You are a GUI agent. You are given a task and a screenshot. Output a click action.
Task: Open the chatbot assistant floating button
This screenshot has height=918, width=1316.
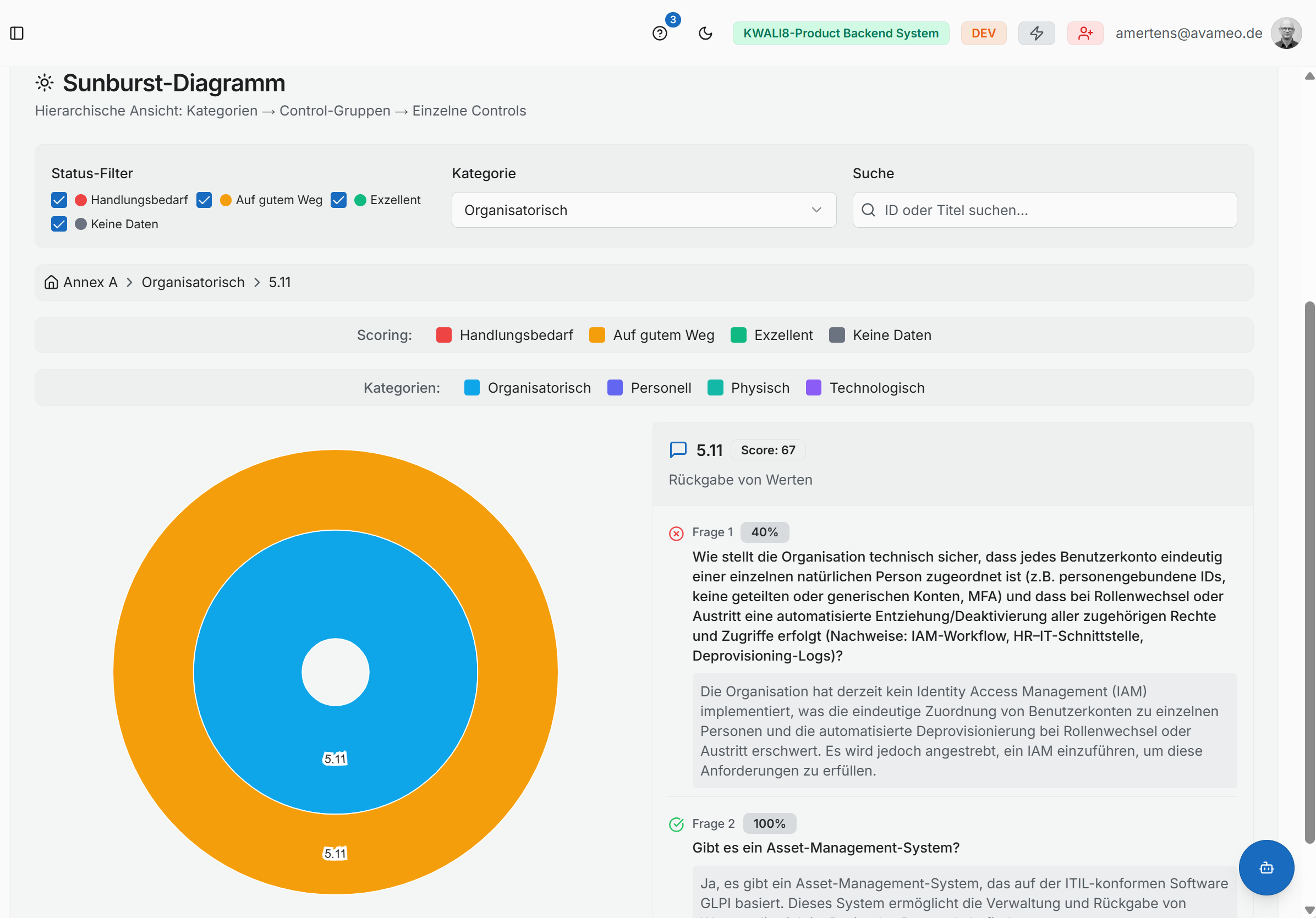pyautogui.click(x=1265, y=867)
